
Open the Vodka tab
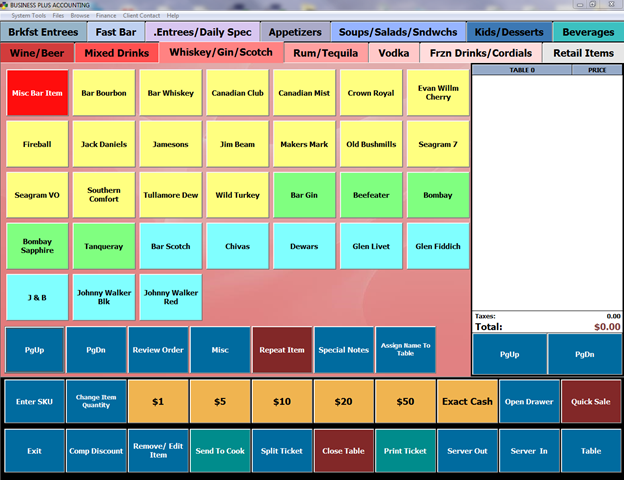[394, 53]
